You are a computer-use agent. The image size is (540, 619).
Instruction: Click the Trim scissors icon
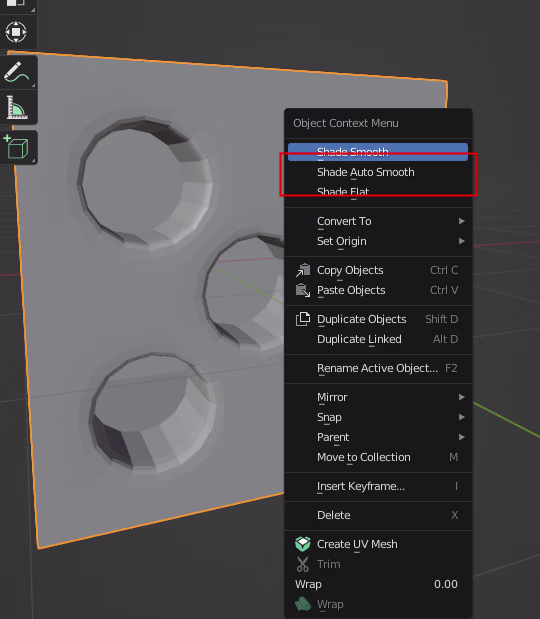(x=303, y=565)
